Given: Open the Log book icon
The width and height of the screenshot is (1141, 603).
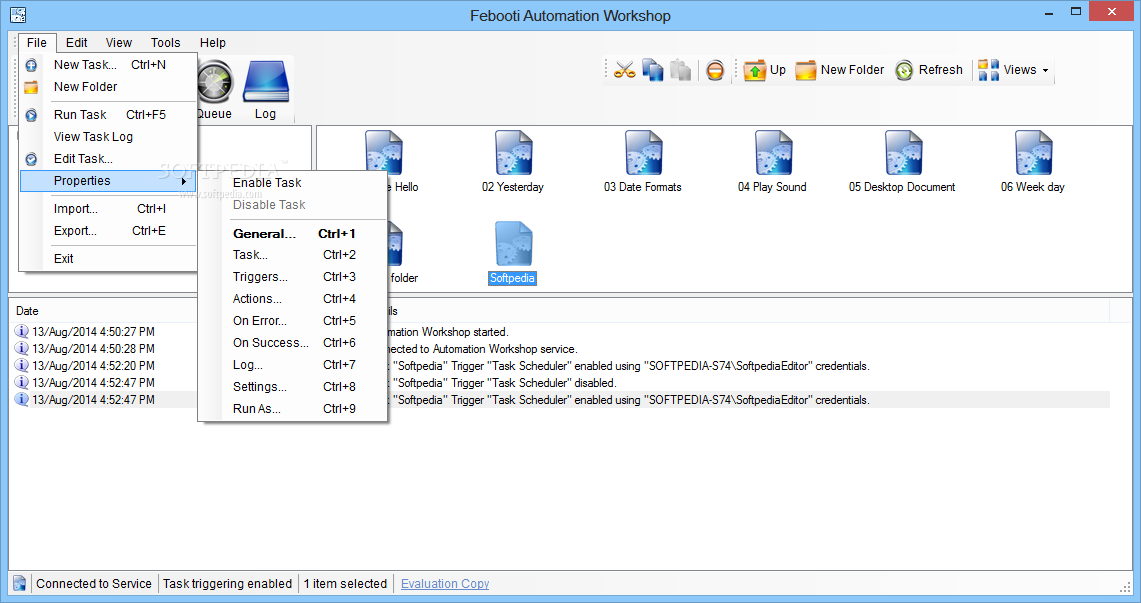Looking at the screenshot, I should pyautogui.click(x=266, y=90).
